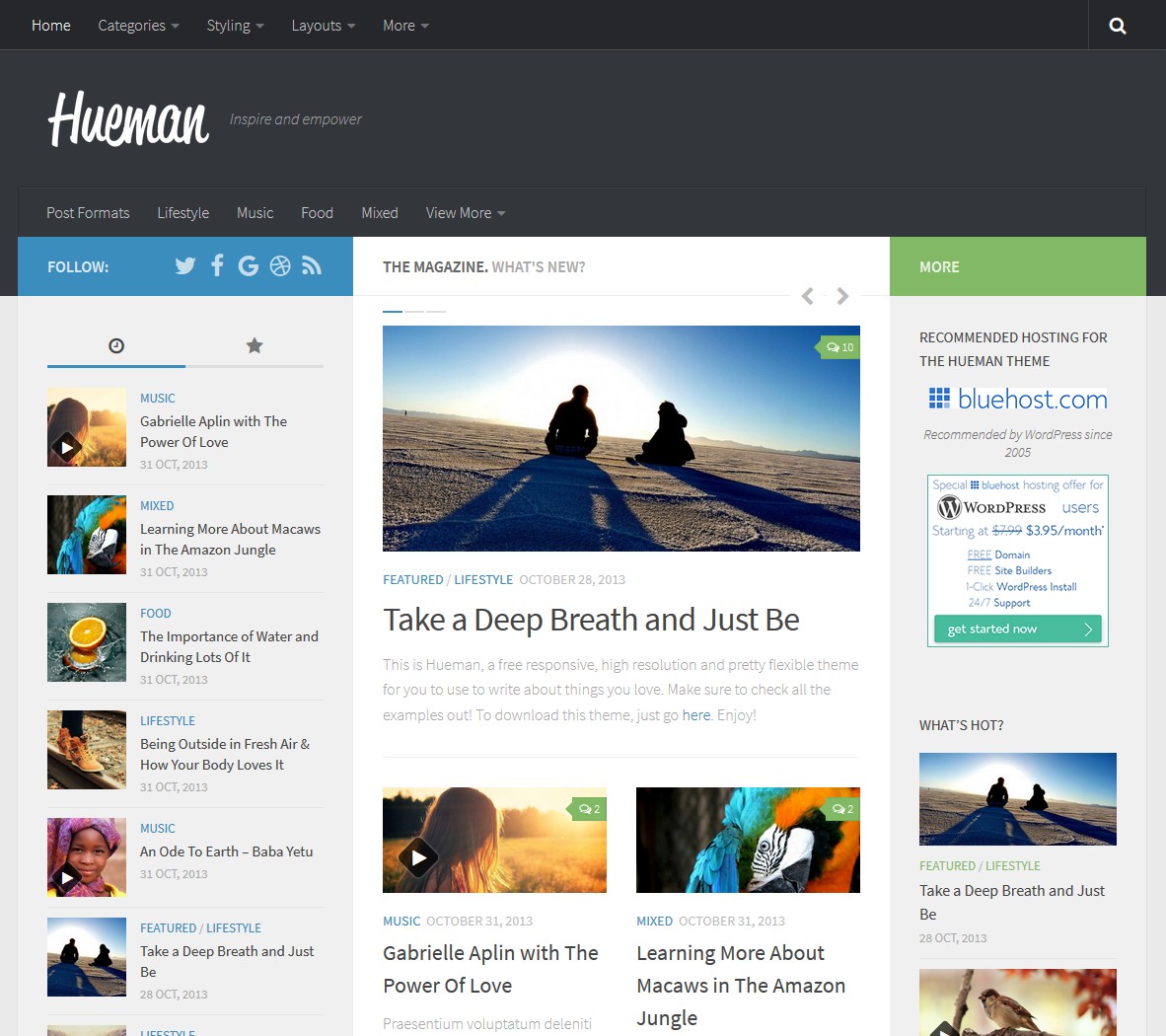Open the 10 comments badge on featured image
Screen dimensions: 1166x1036
(839, 347)
